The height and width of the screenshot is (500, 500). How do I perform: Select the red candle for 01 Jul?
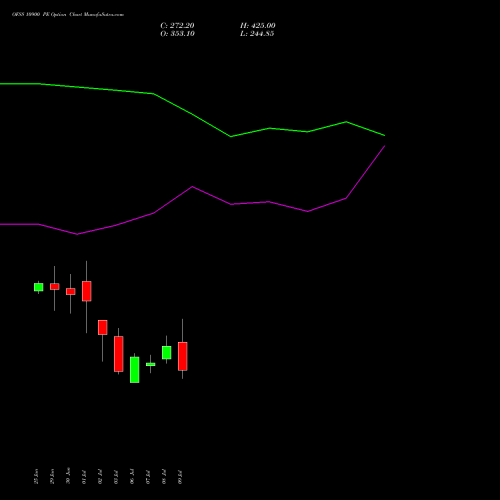pos(87,291)
